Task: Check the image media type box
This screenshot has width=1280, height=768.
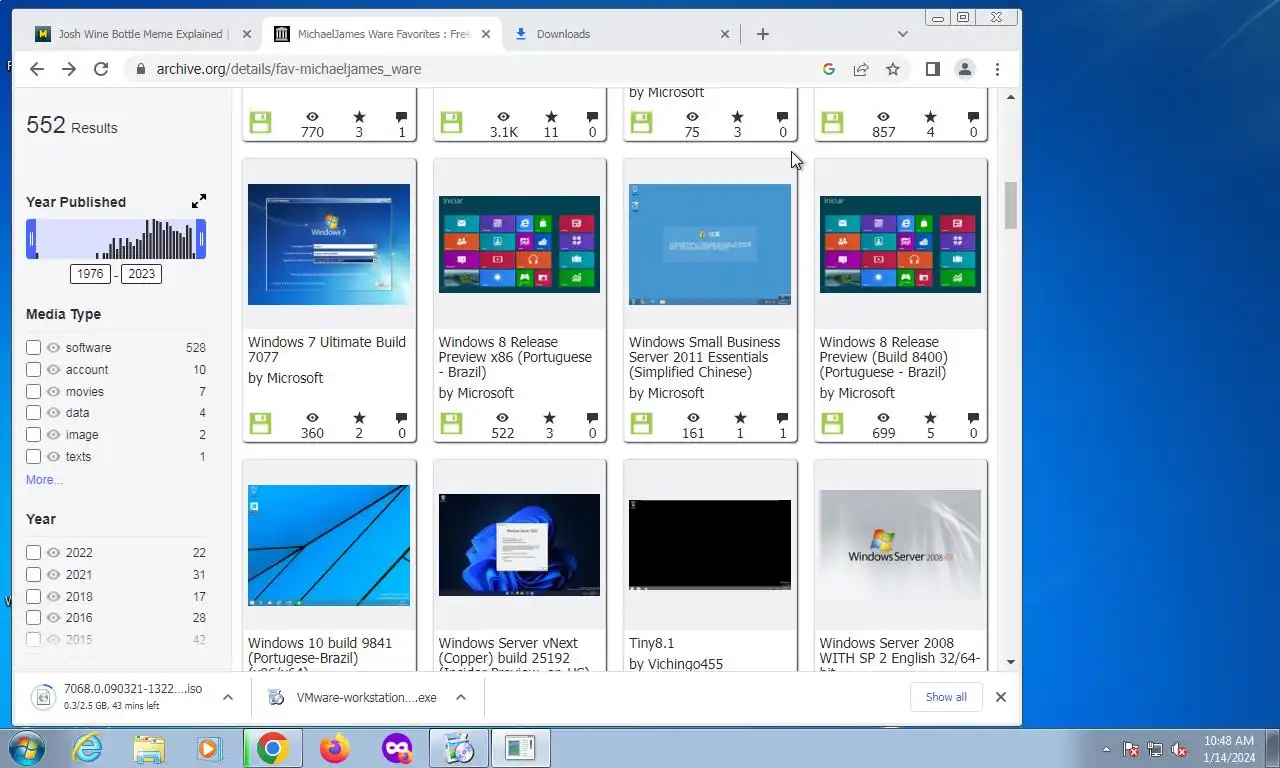Action: (33, 434)
